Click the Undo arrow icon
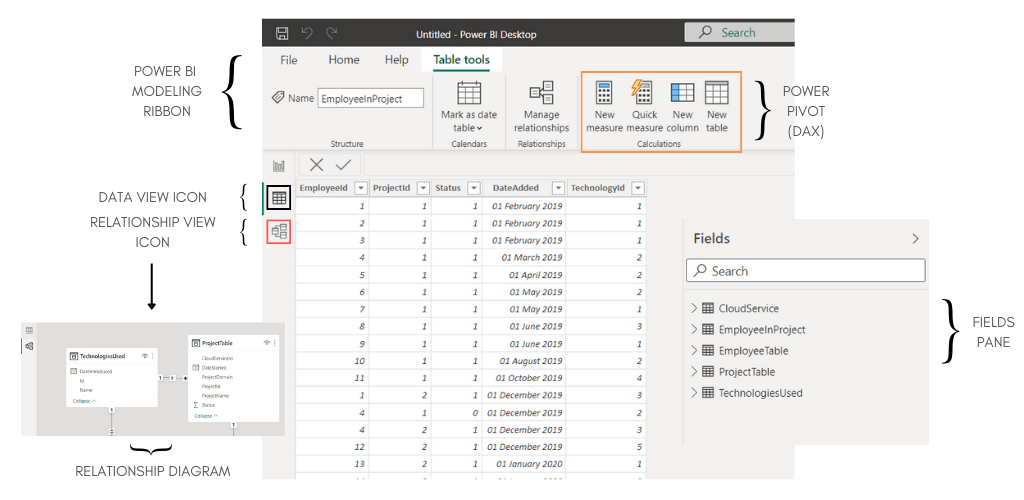1024x500 pixels. [307, 33]
